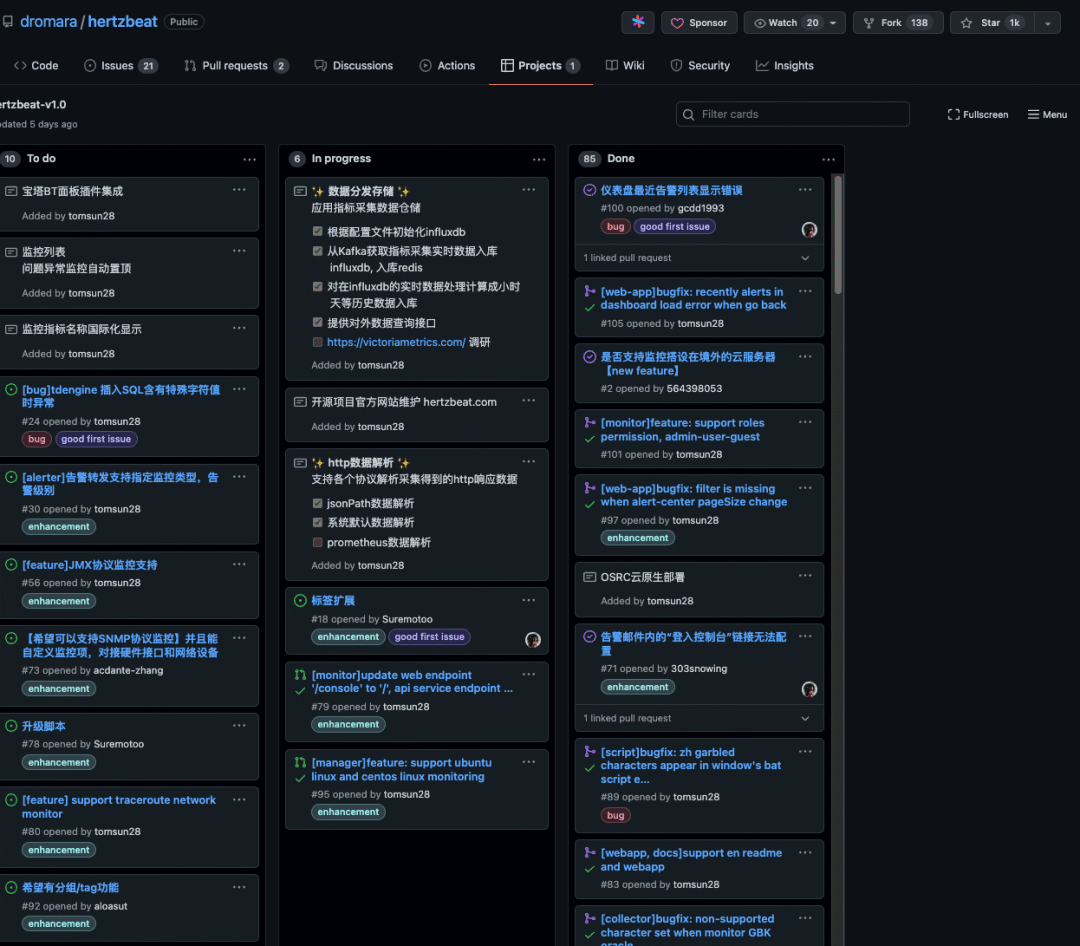Open card menu for tdengine bug issue #24
The image size is (1080, 946).
239,389
